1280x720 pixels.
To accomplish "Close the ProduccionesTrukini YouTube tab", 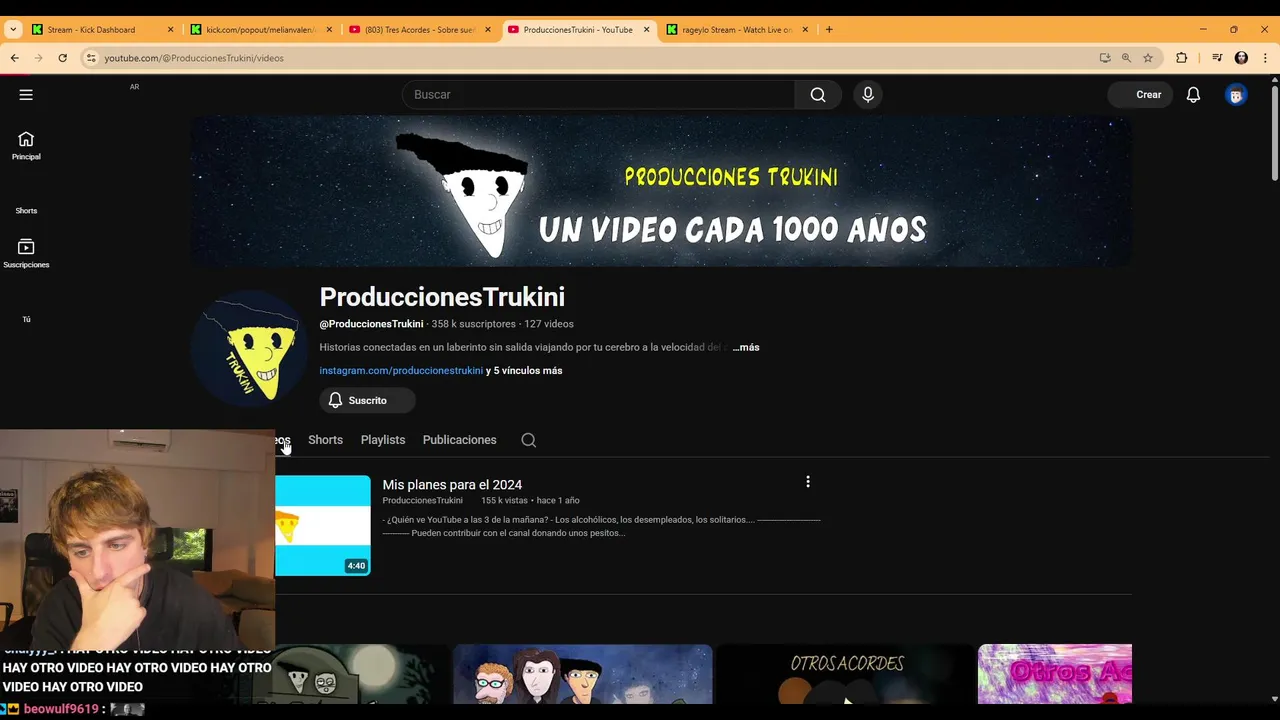I will pos(646,30).
